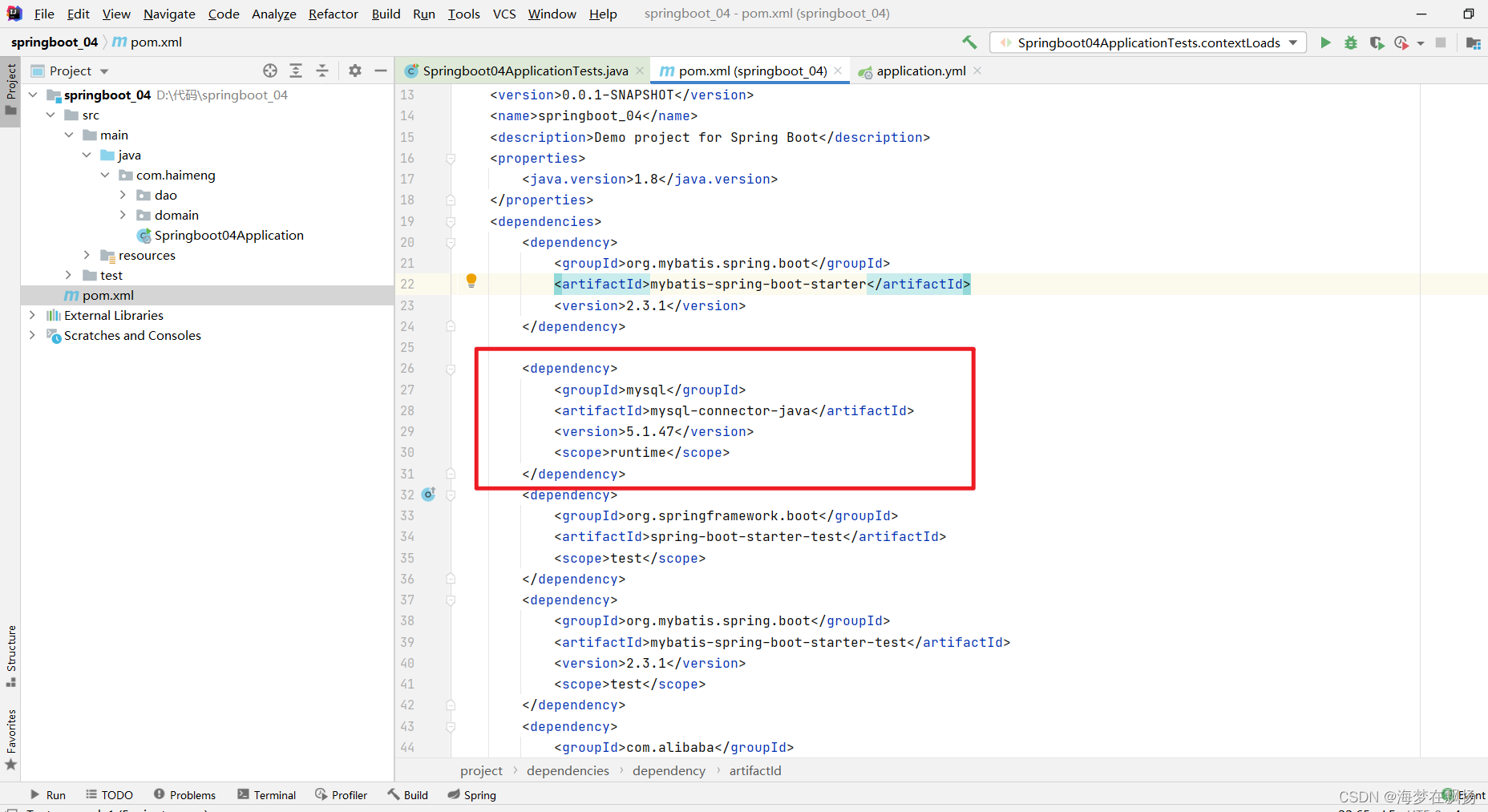
Task: Expand all in Project panel
Action: point(296,71)
